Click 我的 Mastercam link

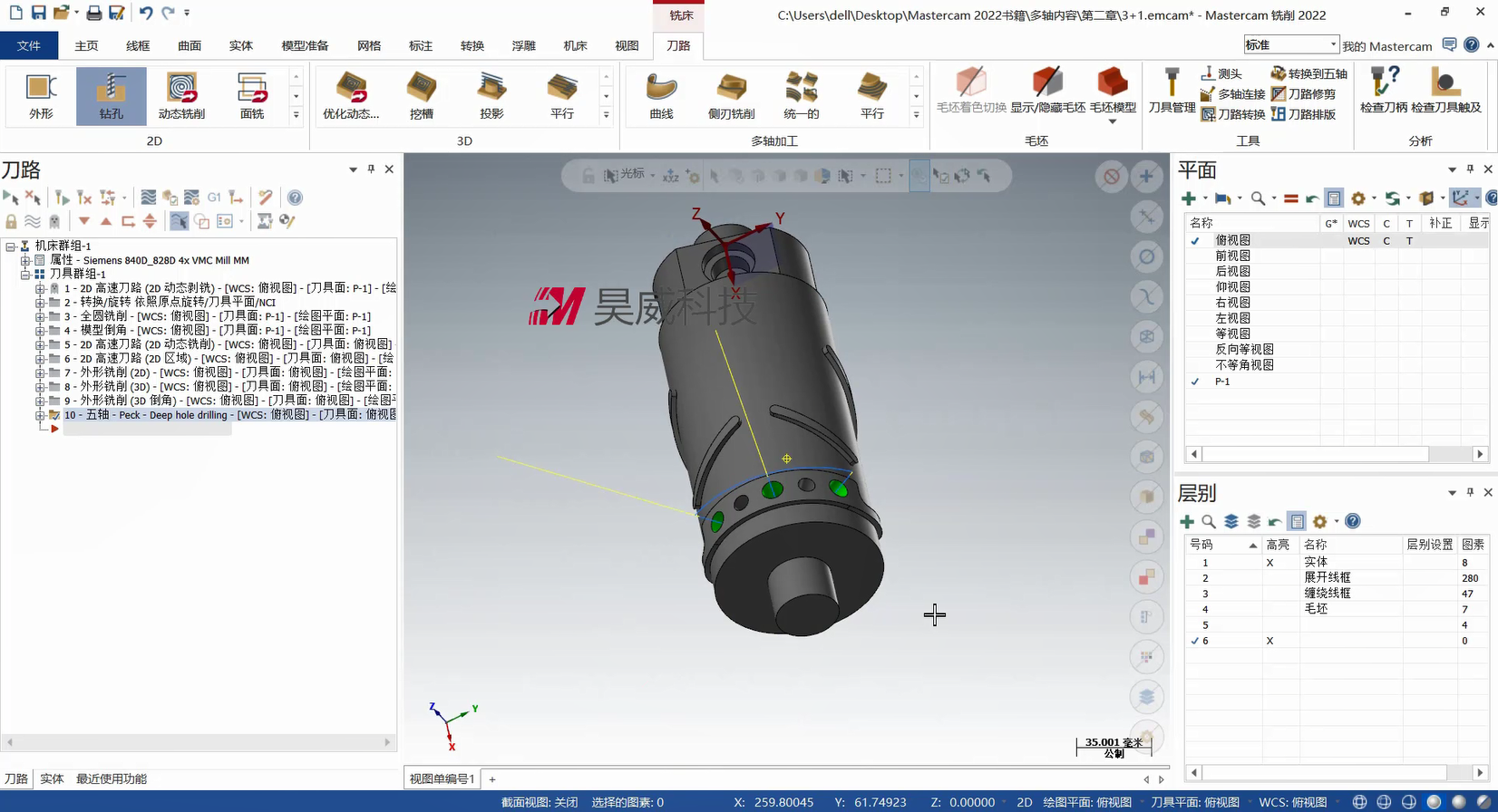click(1387, 46)
